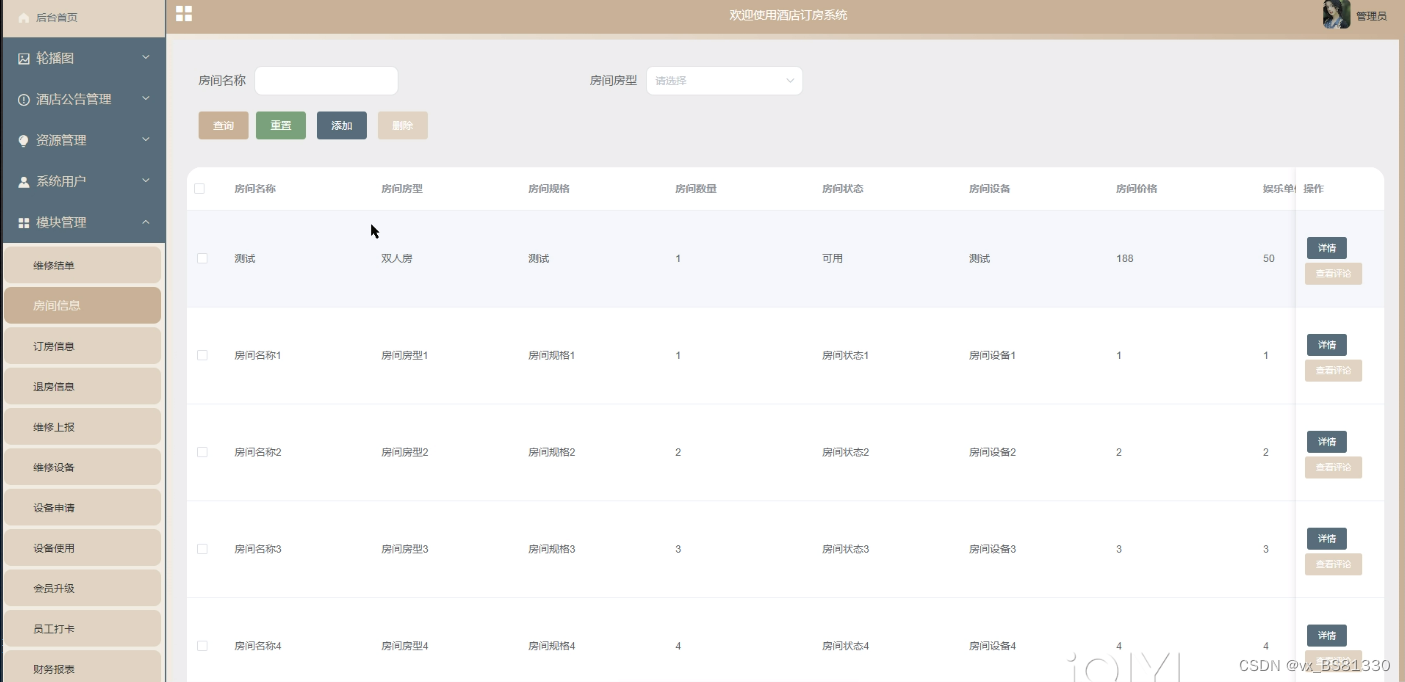1405x682 pixels.
Task: Open 详情 for 房间名称2
Action: (1327, 442)
